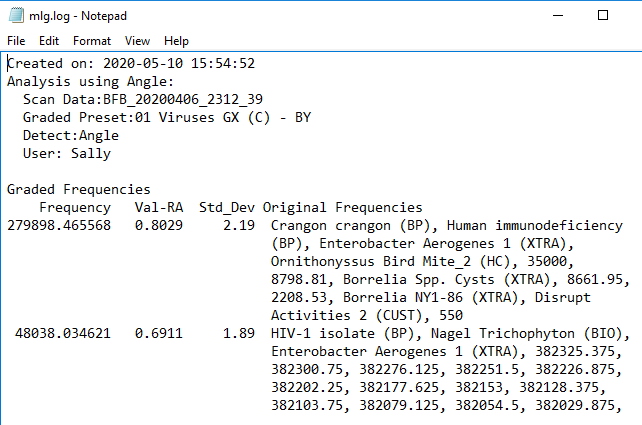The height and width of the screenshot is (425, 642).
Task: Click the User: Sally line
Action: [66, 153]
